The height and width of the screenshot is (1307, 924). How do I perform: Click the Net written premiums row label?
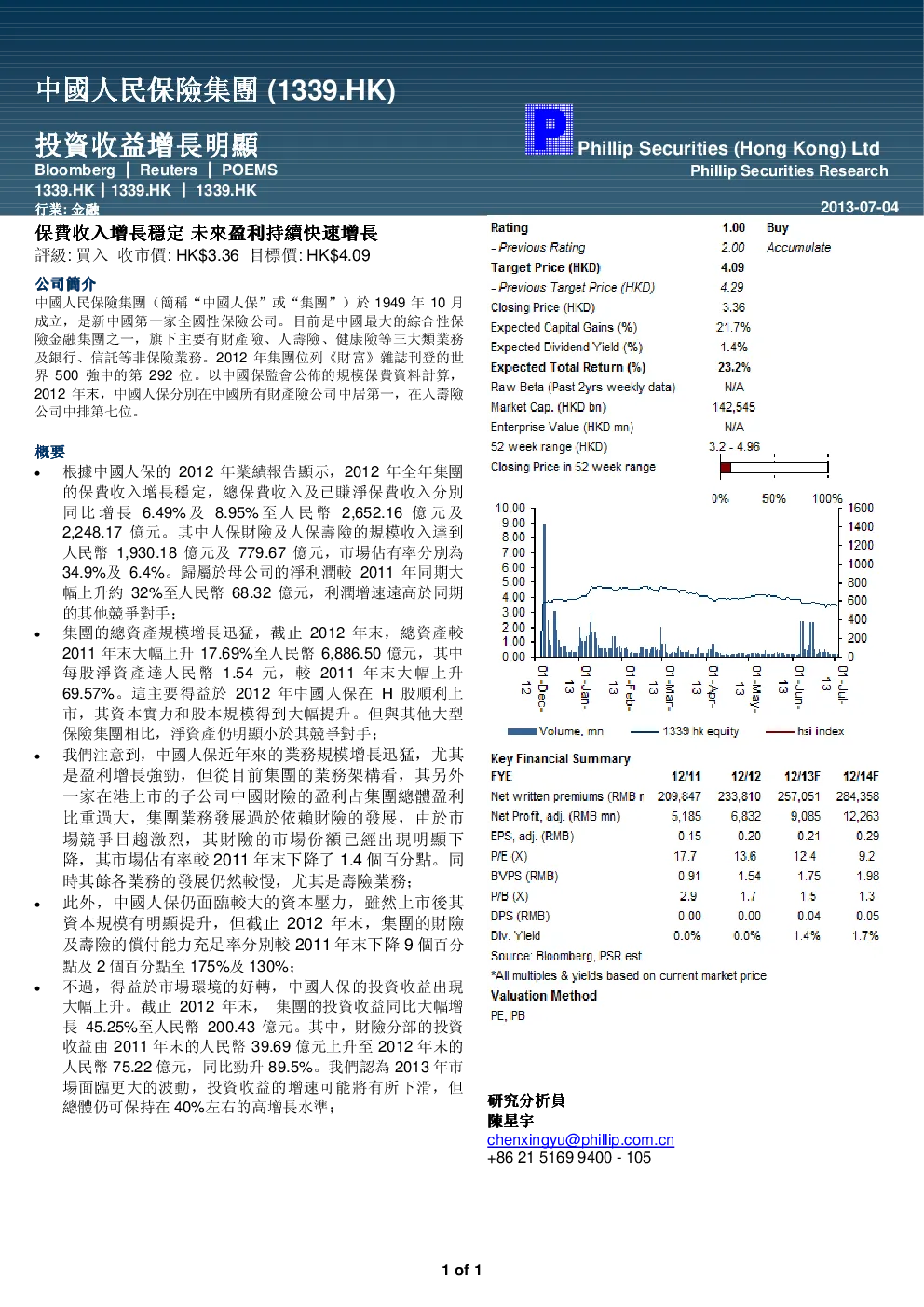[567, 796]
